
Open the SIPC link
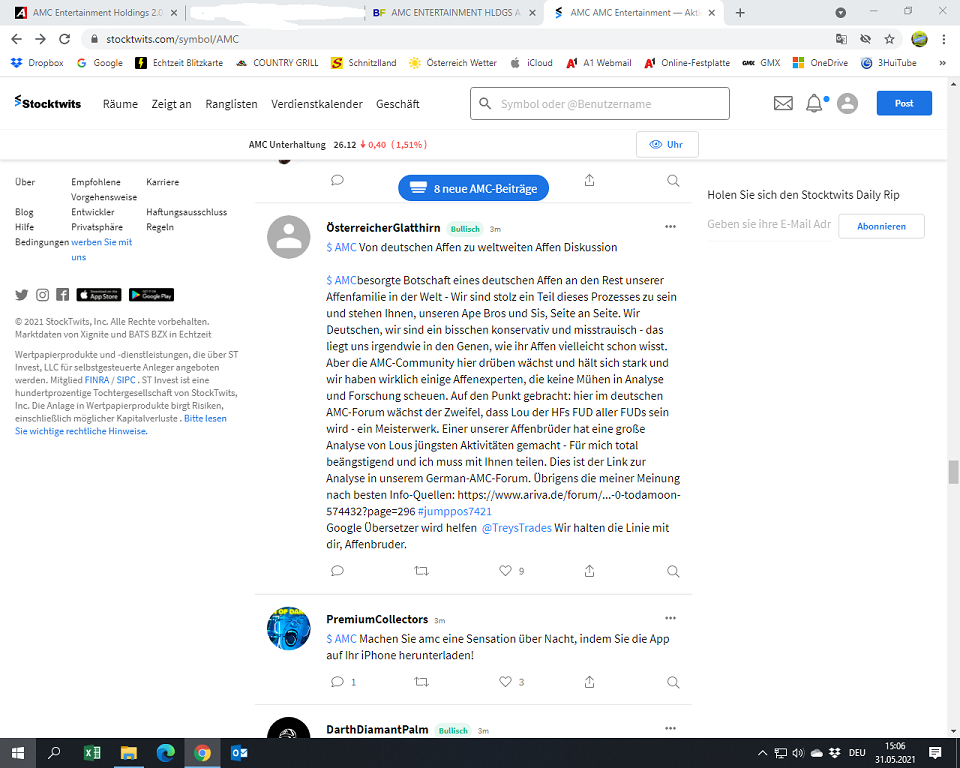pos(126,380)
